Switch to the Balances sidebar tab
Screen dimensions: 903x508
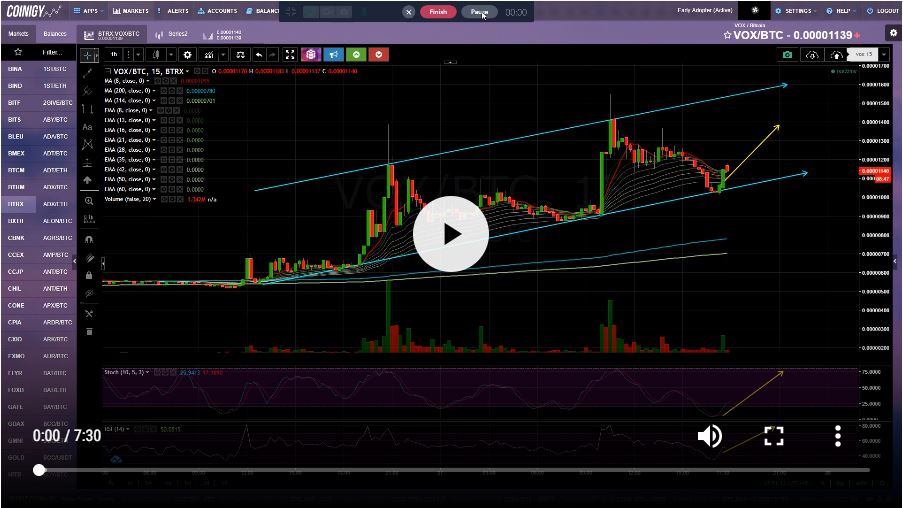click(55, 33)
